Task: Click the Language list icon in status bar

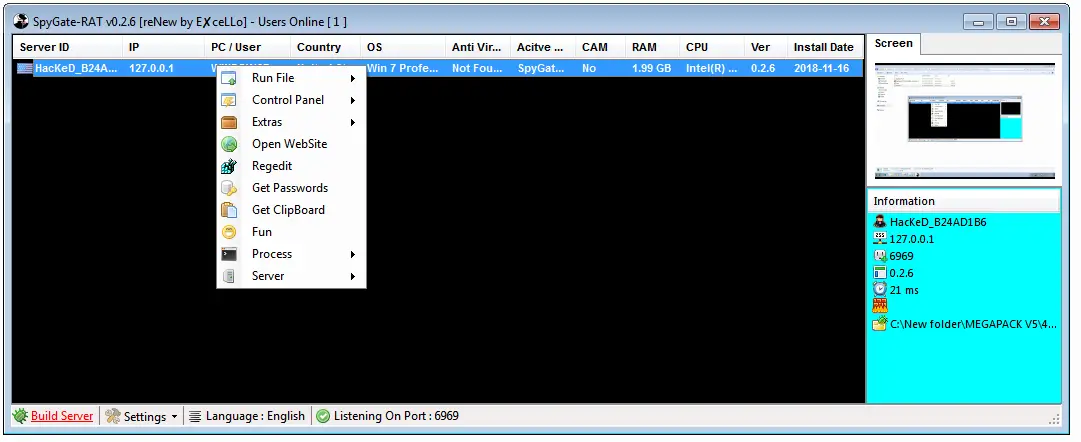Action: pyautogui.click(x=195, y=416)
